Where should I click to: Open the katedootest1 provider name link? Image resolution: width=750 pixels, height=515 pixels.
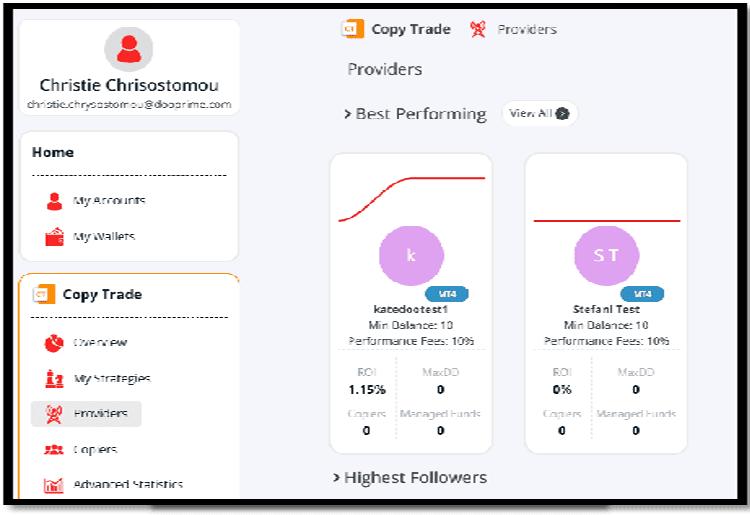tap(410, 309)
